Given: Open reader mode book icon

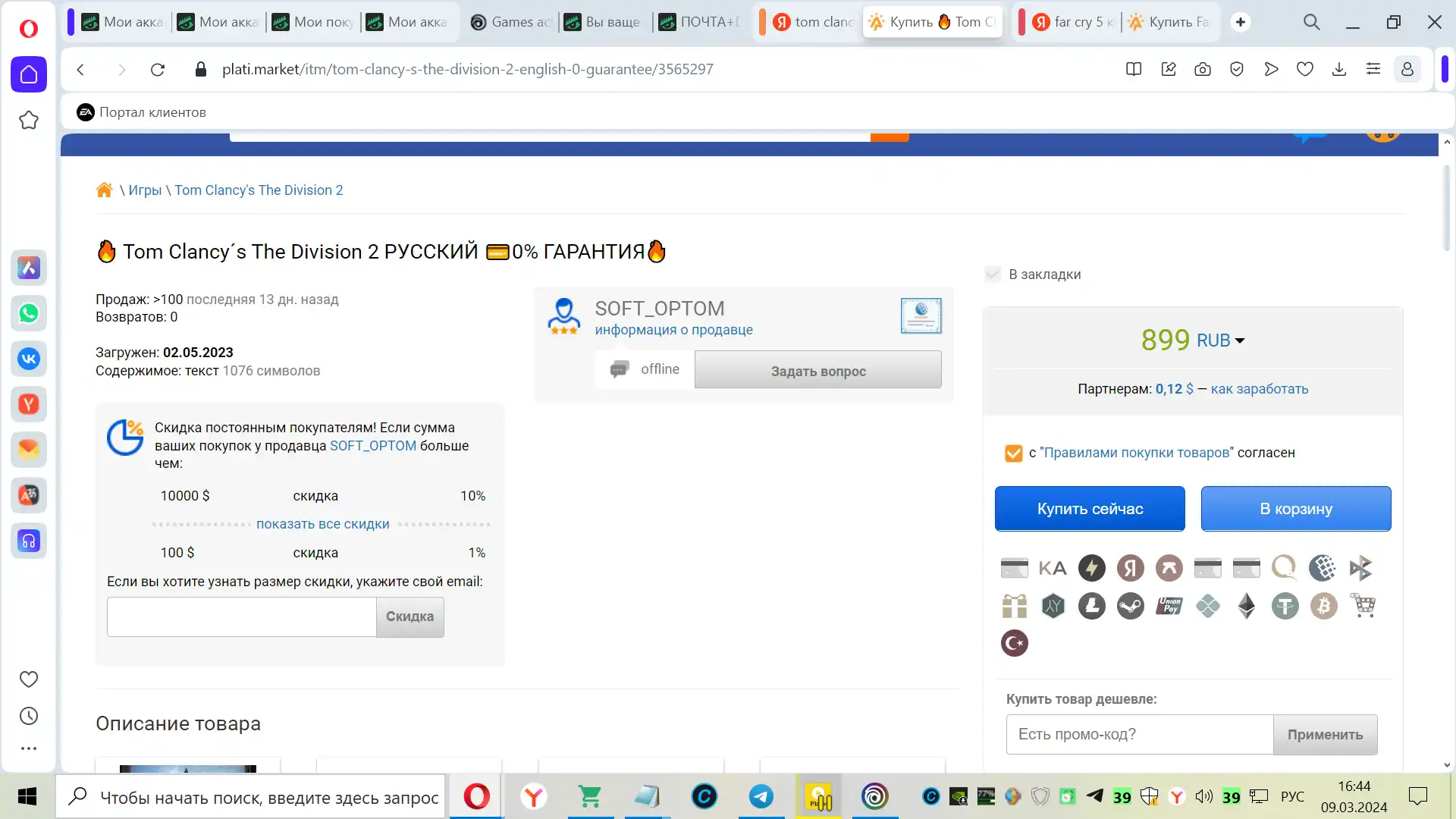Looking at the screenshot, I should coord(1134,70).
